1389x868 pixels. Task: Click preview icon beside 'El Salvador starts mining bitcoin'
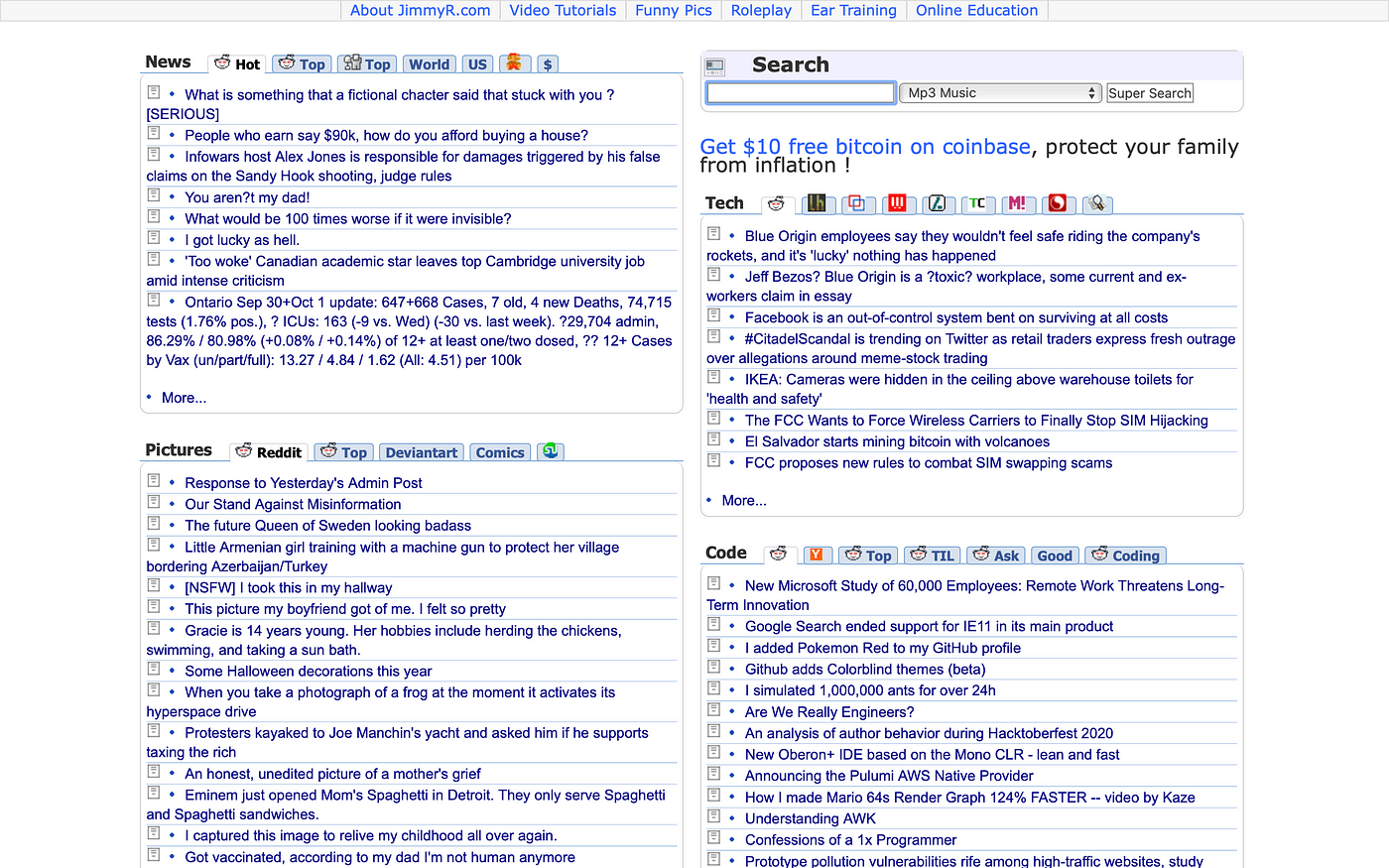(713, 438)
